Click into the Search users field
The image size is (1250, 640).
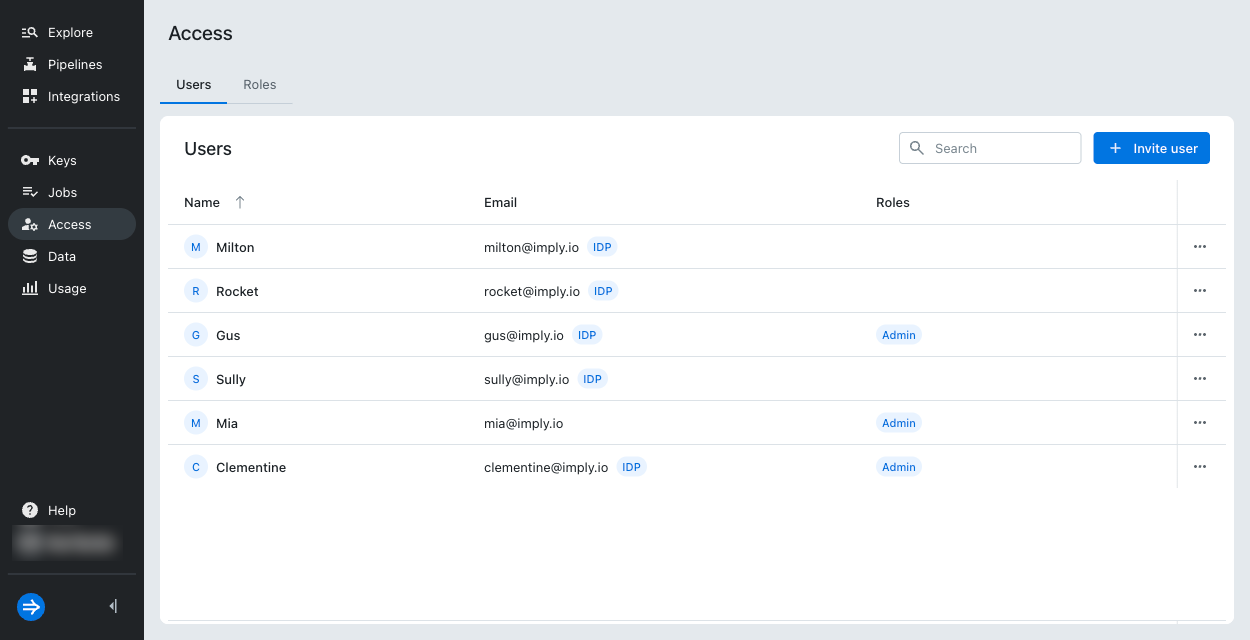(x=990, y=148)
